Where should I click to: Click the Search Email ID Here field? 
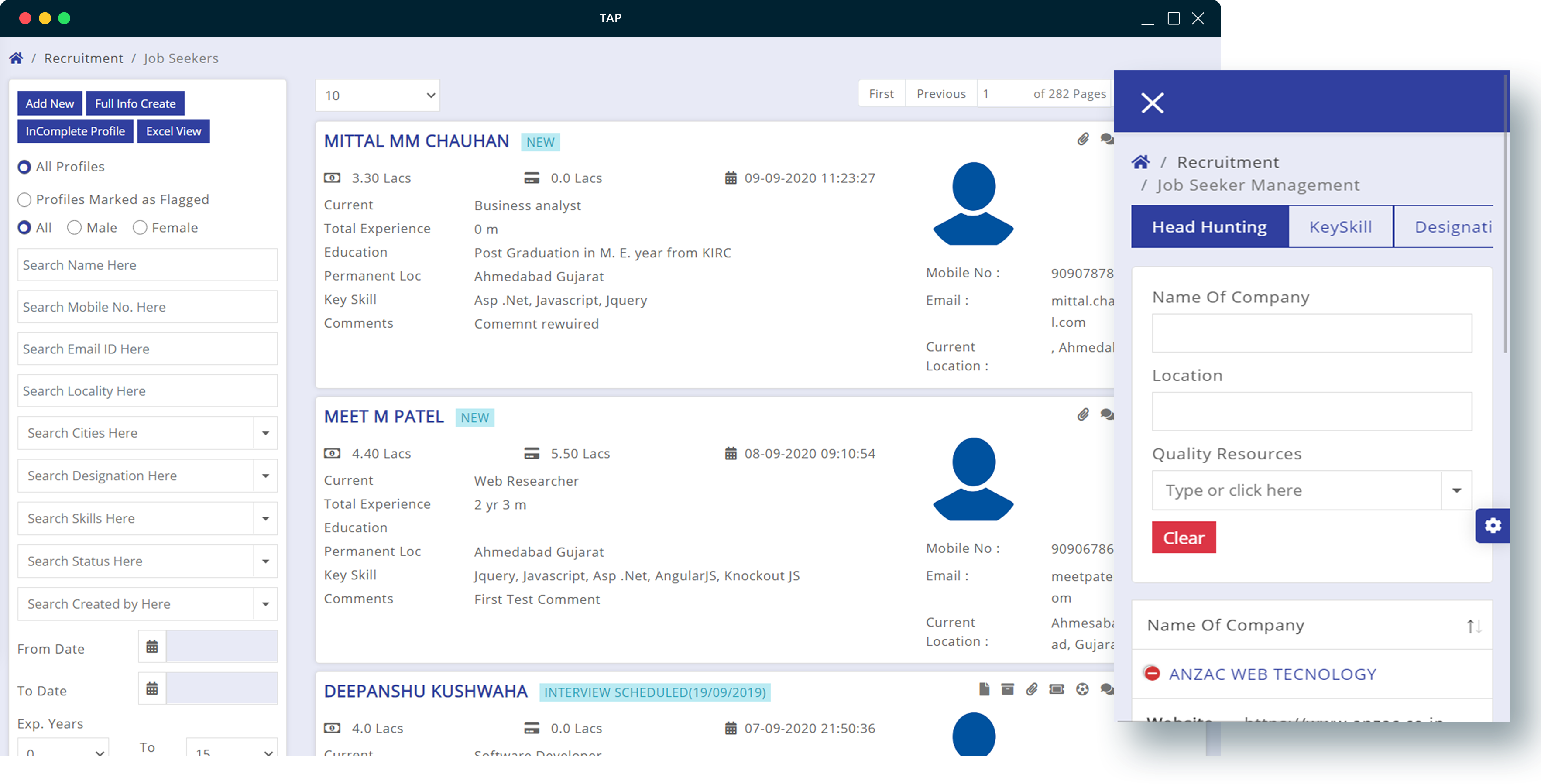pos(147,349)
